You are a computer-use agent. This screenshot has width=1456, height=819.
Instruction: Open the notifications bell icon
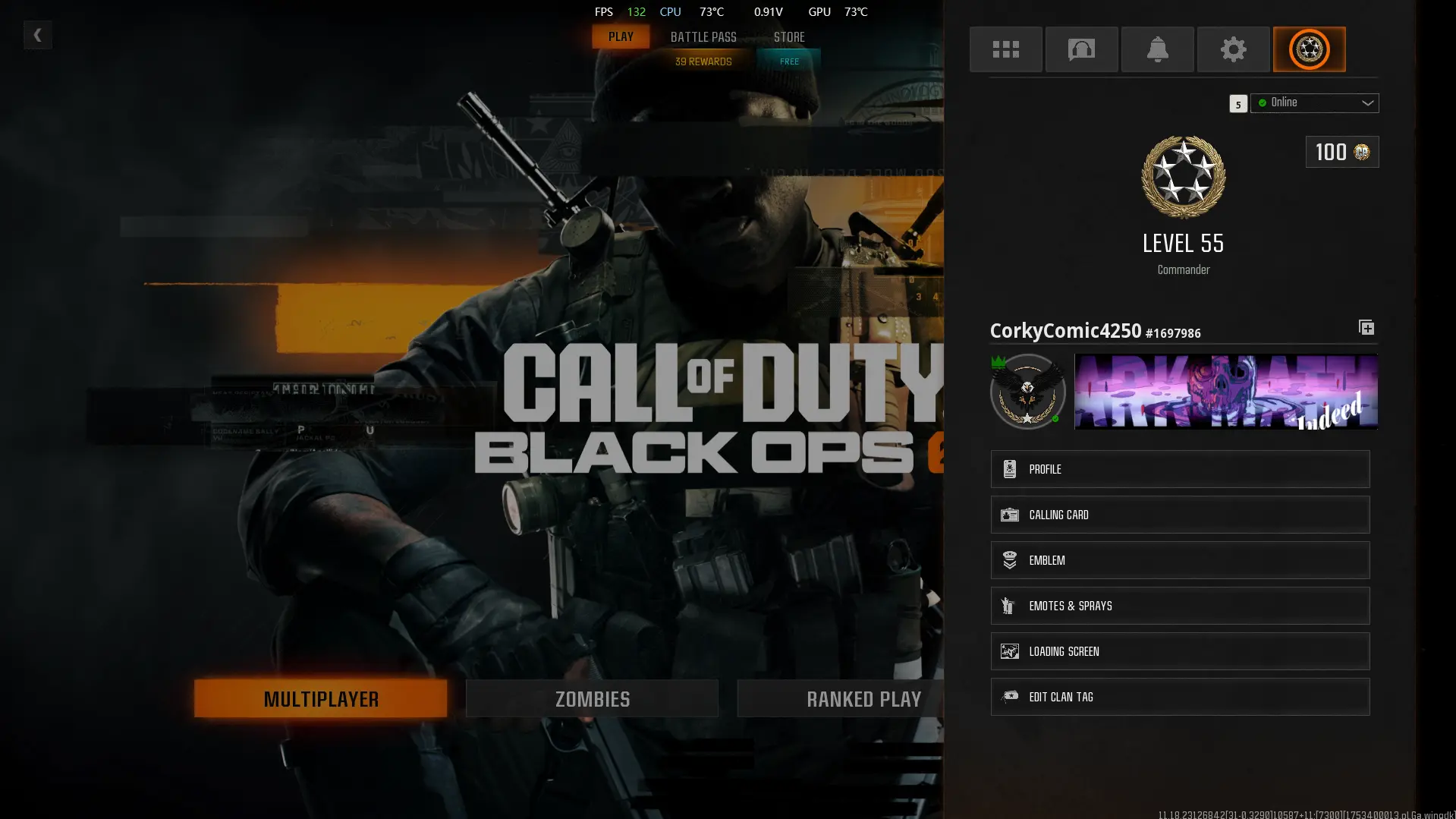point(1157,49)
